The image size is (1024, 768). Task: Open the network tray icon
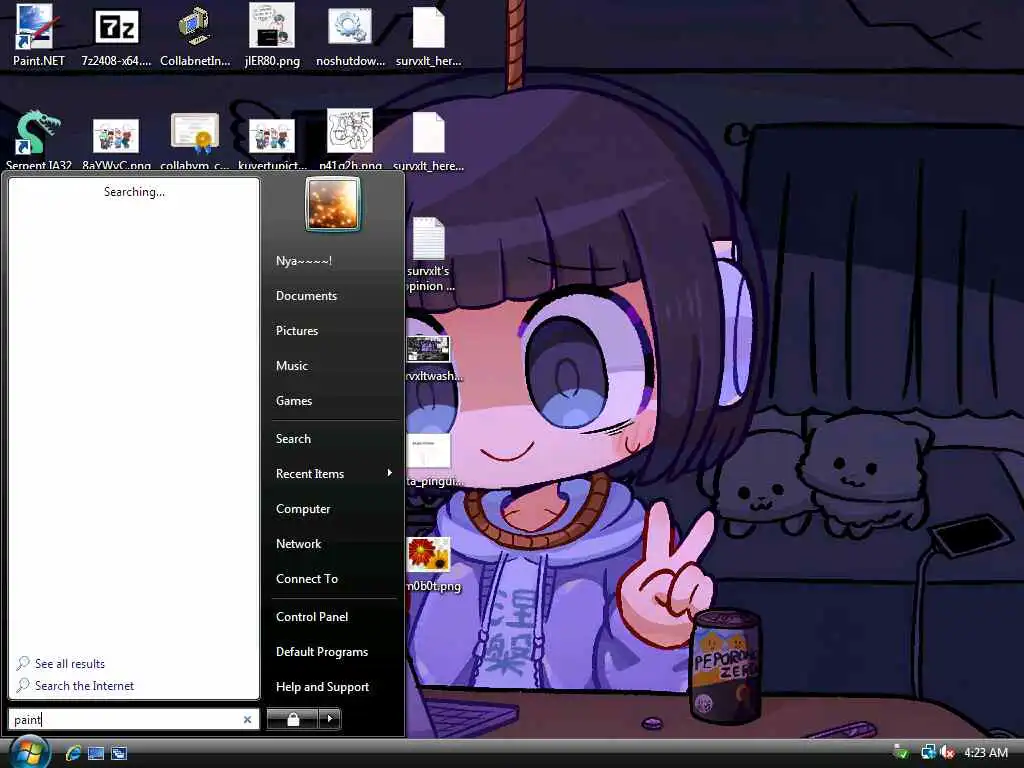[927, 753]
